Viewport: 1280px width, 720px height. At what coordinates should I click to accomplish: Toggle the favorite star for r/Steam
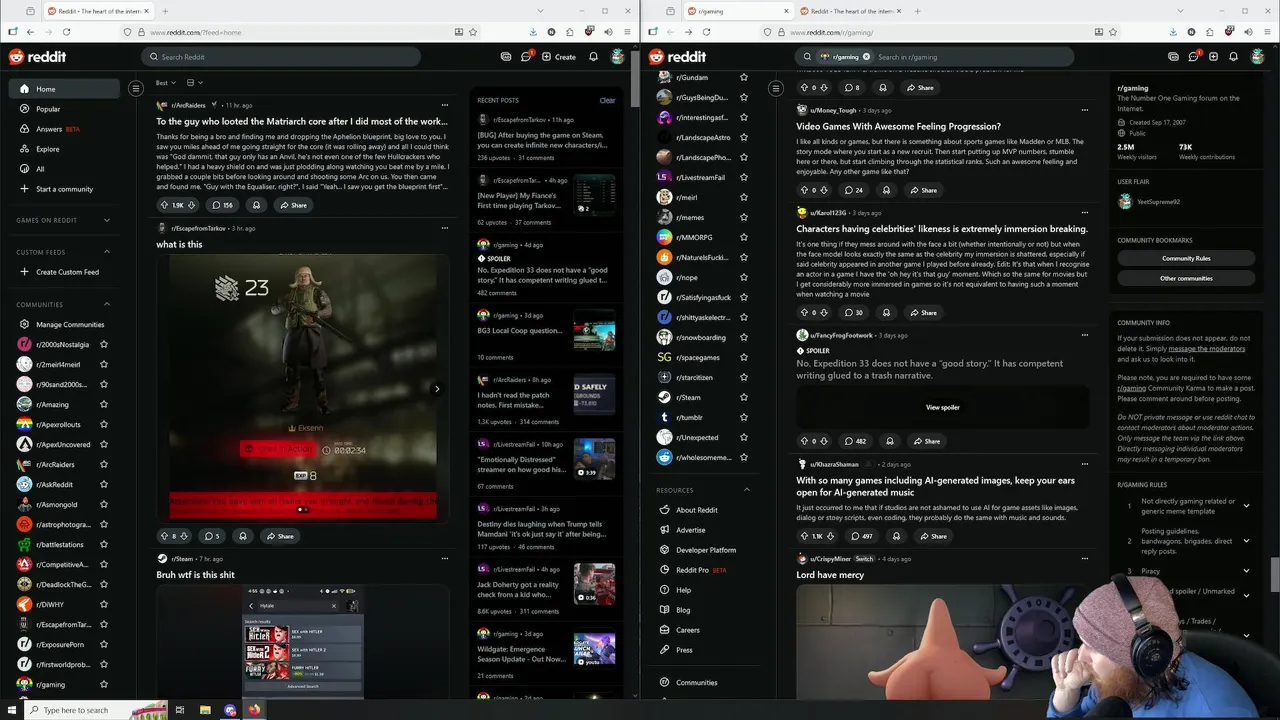[x=743, y=397]
